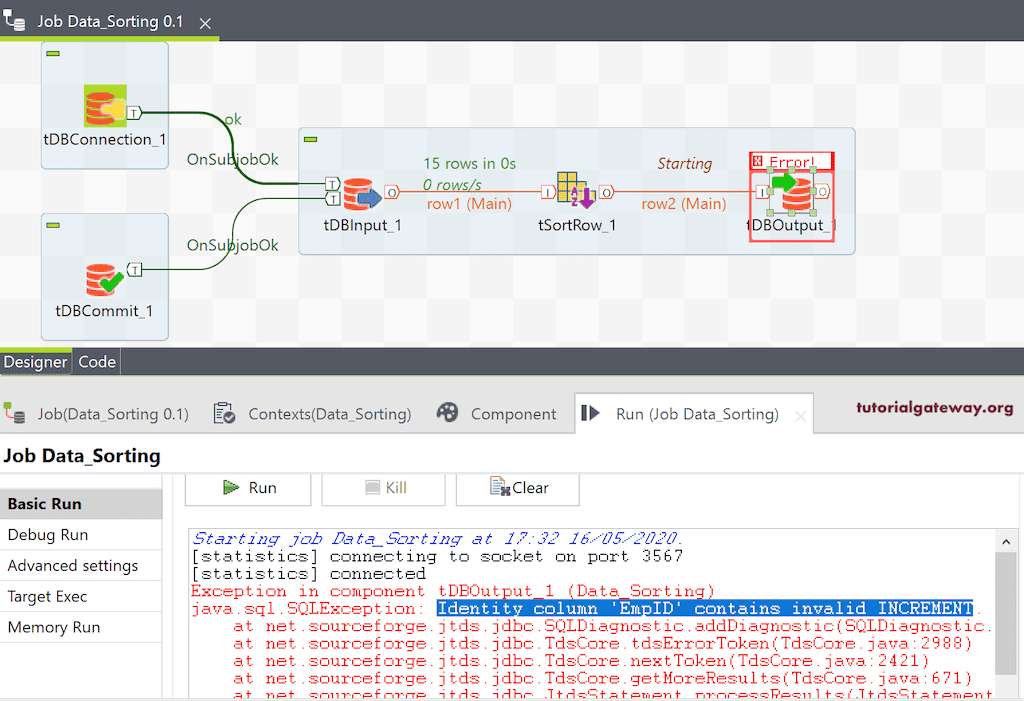
Task: Open the Designer tab
Action: click(x=35, y=362)
